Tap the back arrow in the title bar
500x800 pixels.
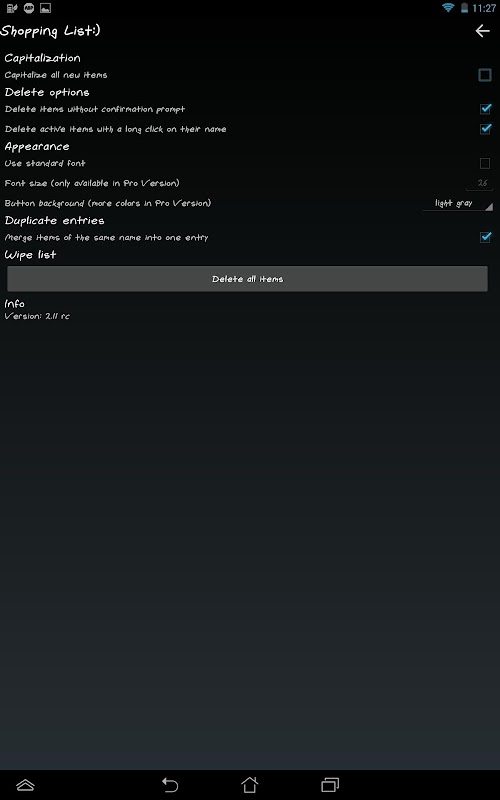(x=482, y=31)
